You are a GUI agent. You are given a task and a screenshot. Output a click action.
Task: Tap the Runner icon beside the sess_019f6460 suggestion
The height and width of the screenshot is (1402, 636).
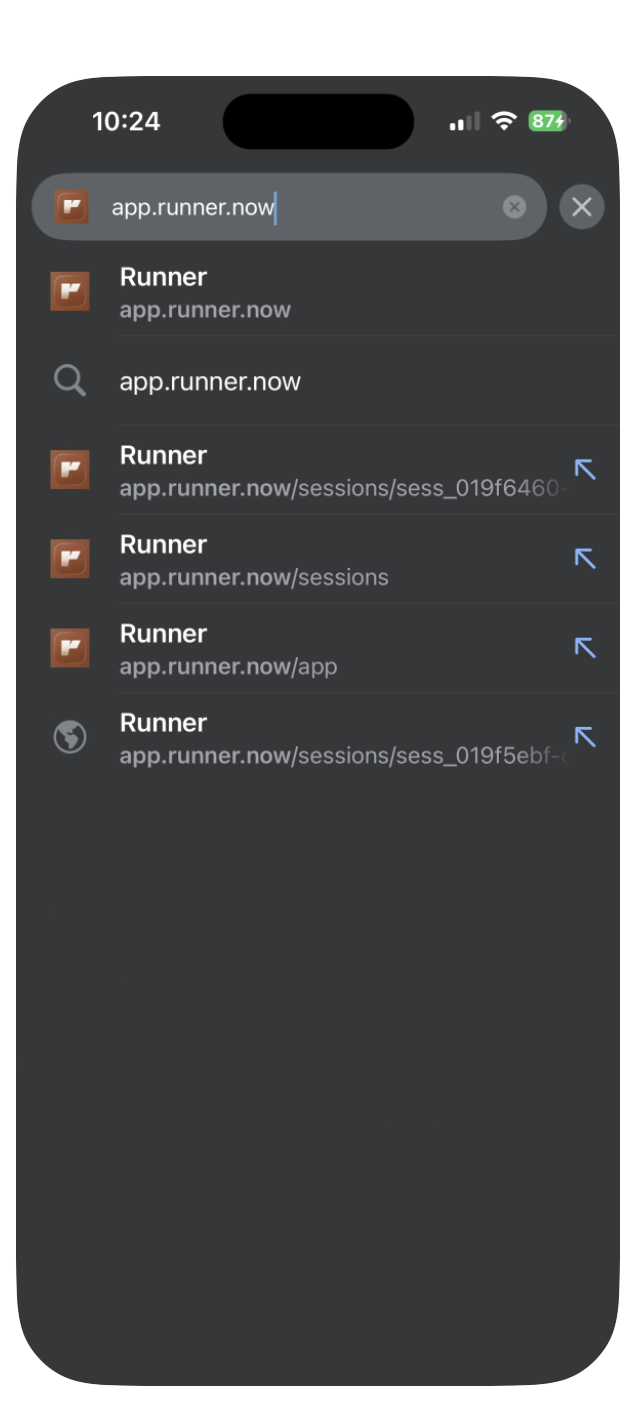pos(70,470)
